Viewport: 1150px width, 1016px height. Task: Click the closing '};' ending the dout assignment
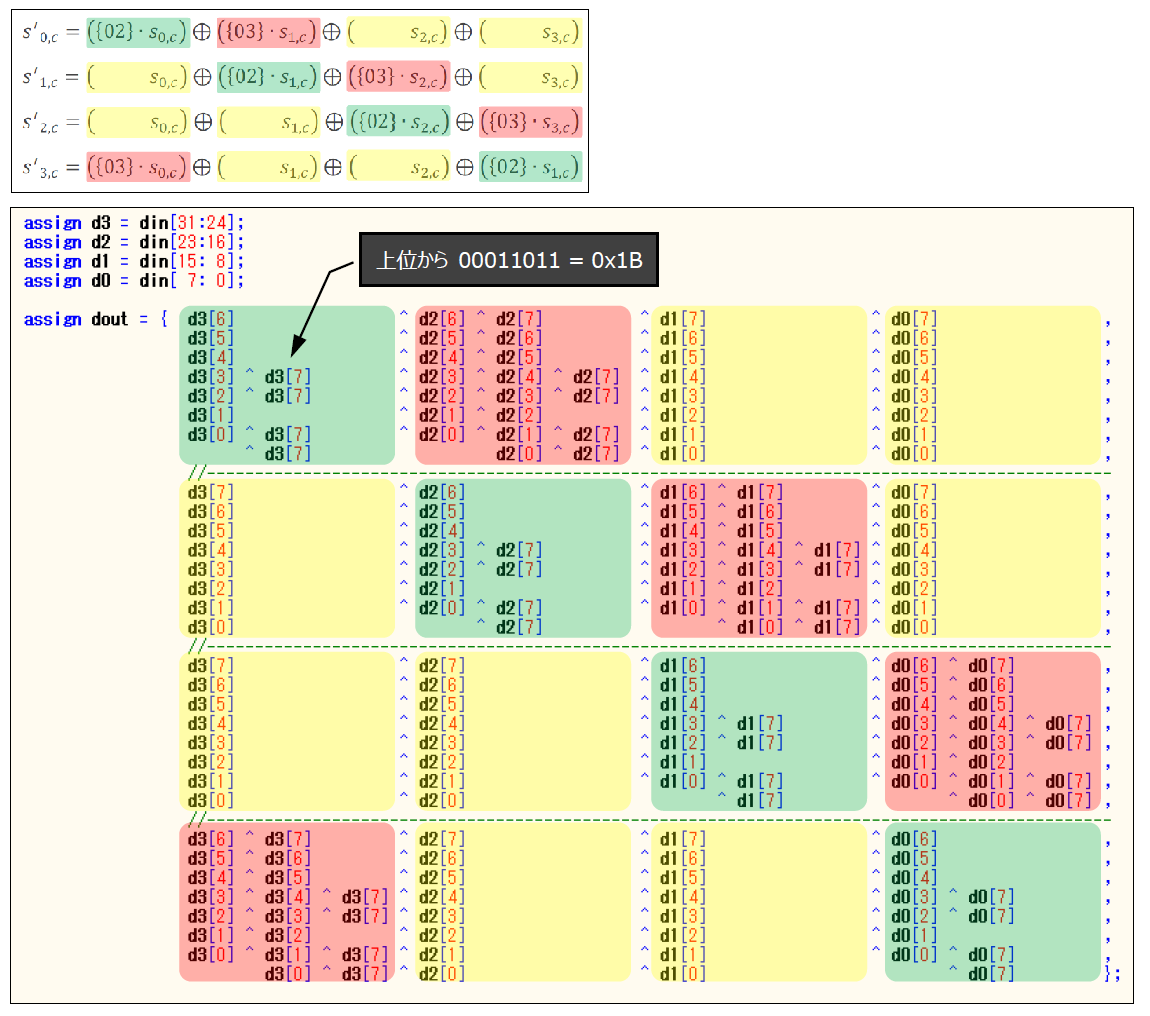coord(1113,973)
